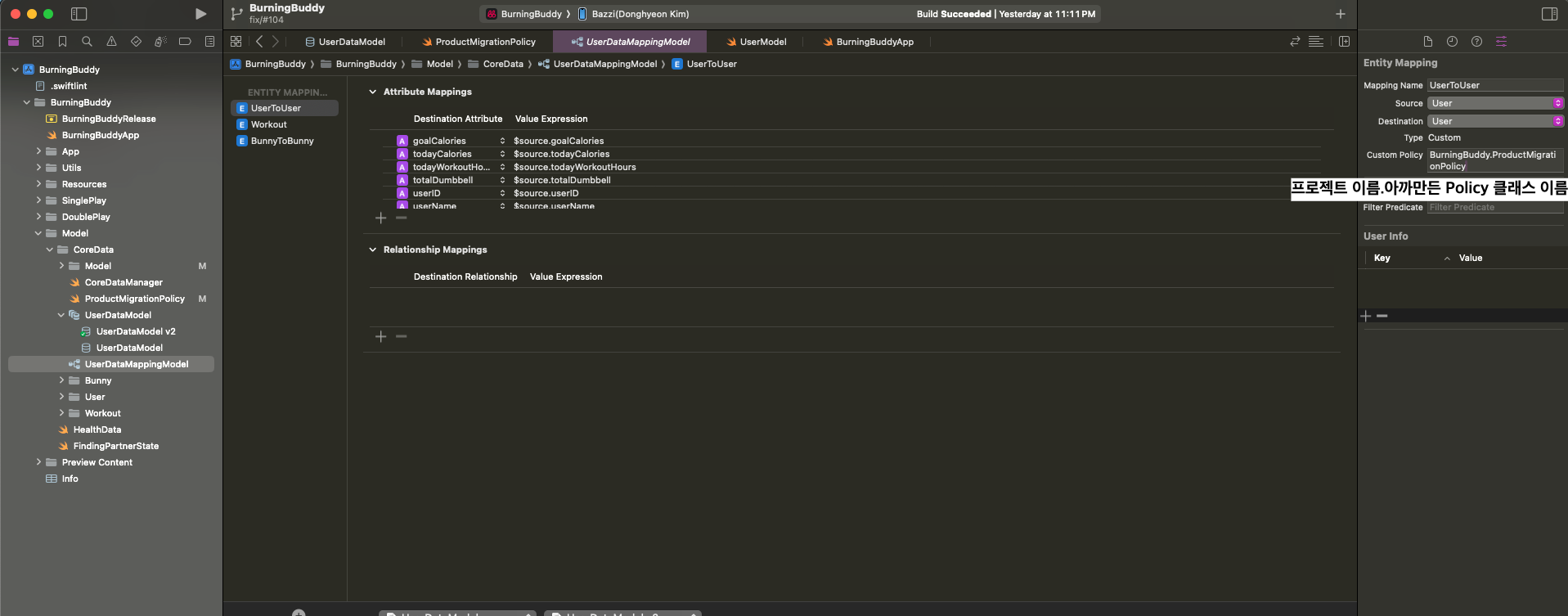Expand the Bunny folder
Viewport: 1568px width, 616px height.
click(x=61, y=380)
